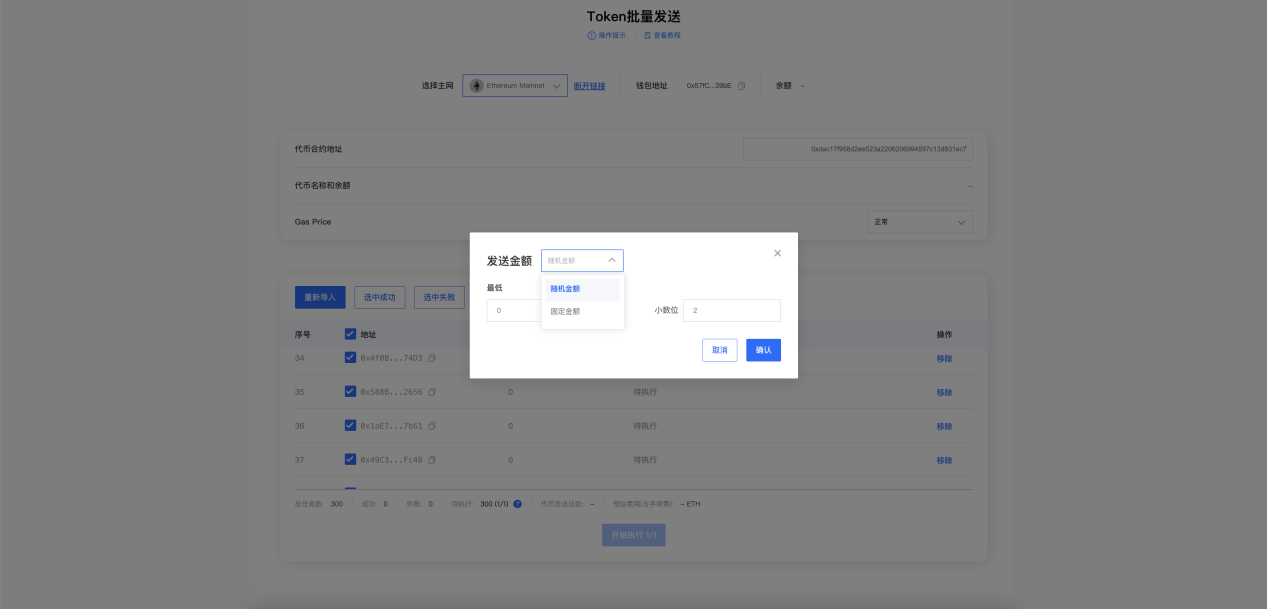Click the blue help icon beside 待执行 count

coord(517,504)
